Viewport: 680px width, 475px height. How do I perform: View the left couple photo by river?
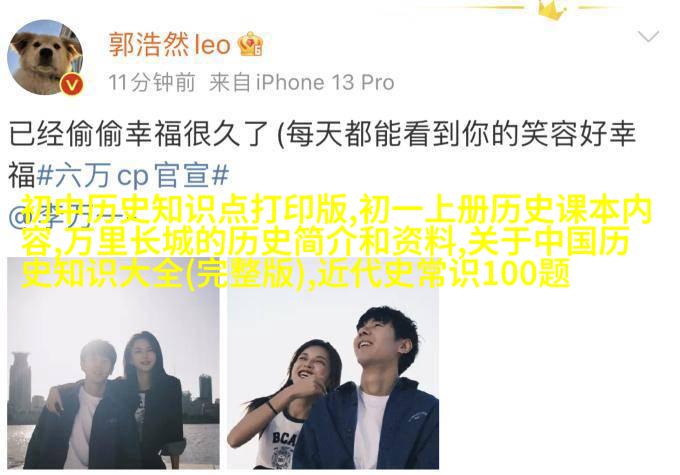[x=113, y=363]
